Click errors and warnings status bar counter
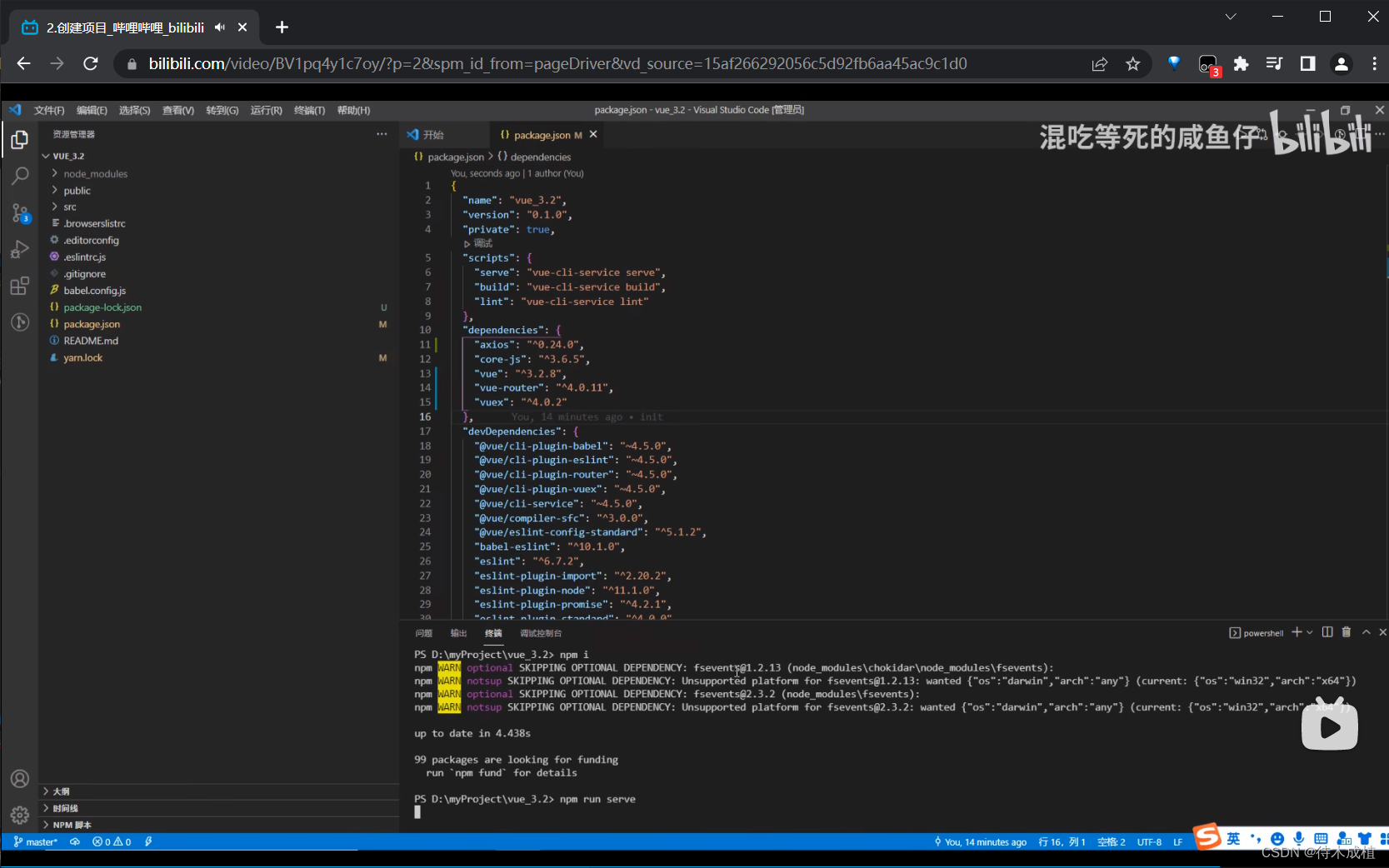1389x868 pixels. (x=112, y=841)
